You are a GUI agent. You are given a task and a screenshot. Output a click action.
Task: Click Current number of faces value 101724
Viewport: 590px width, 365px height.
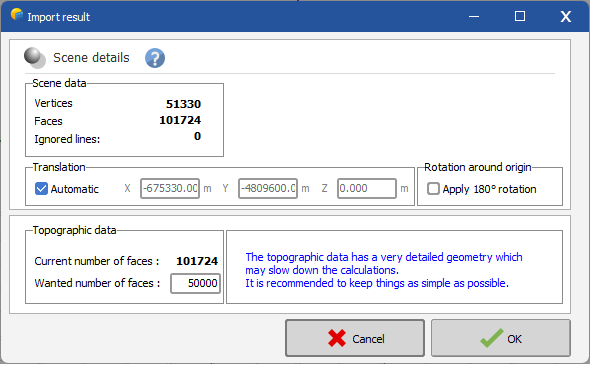(x=197, y=261)
